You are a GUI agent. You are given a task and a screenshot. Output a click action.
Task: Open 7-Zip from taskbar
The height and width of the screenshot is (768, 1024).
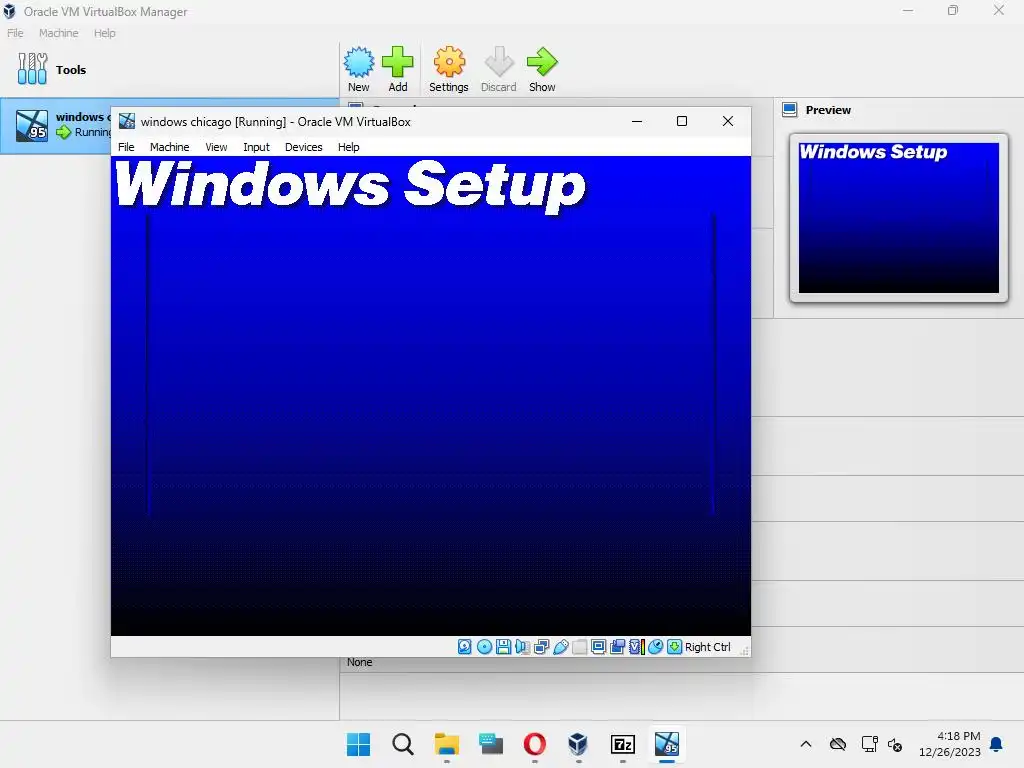622,744
